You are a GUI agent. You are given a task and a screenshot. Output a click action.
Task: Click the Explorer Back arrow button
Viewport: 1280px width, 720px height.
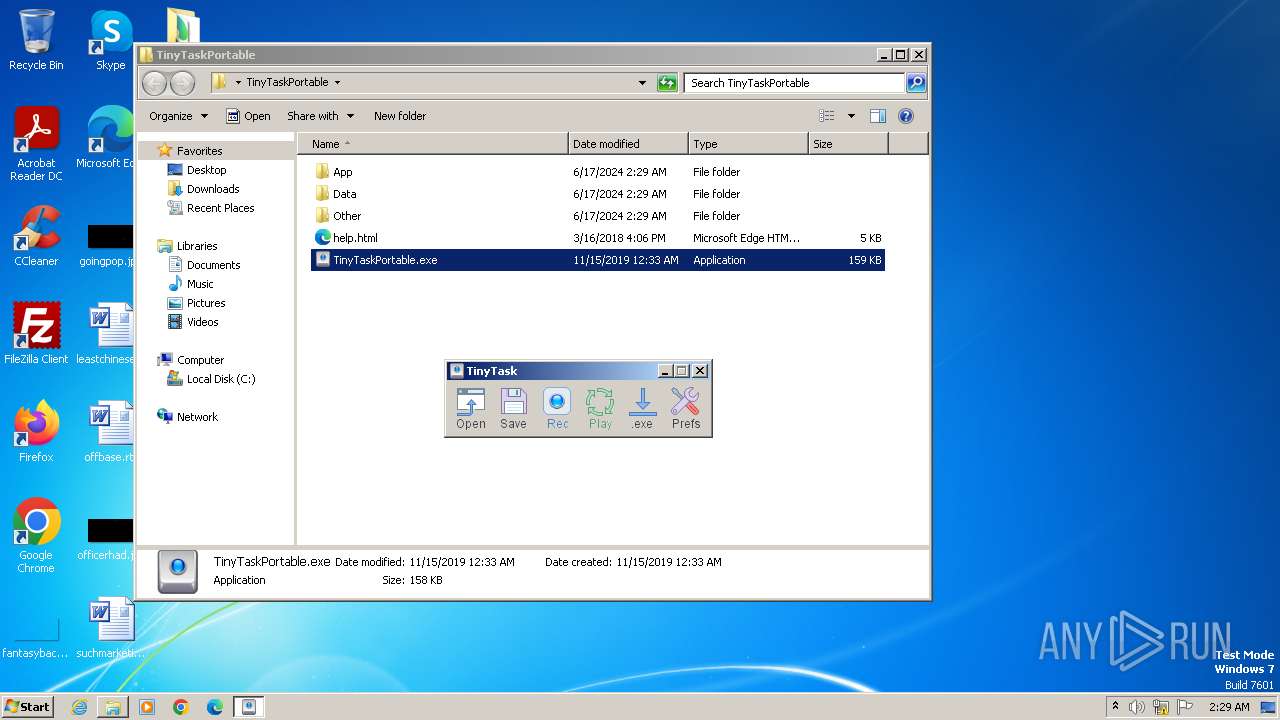tap(154, 83)
